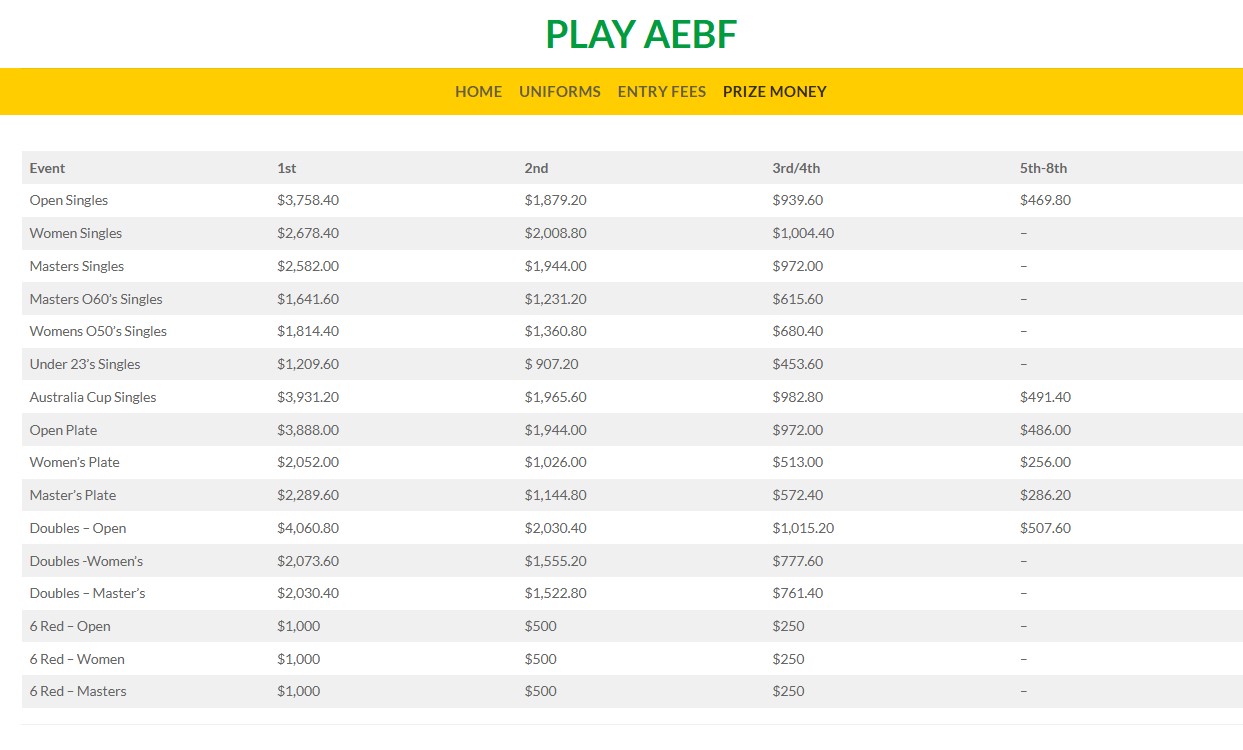Click the 2nd column header
Screen dimensions: 1243x750
pyautogui.click(x=537, y=168)
